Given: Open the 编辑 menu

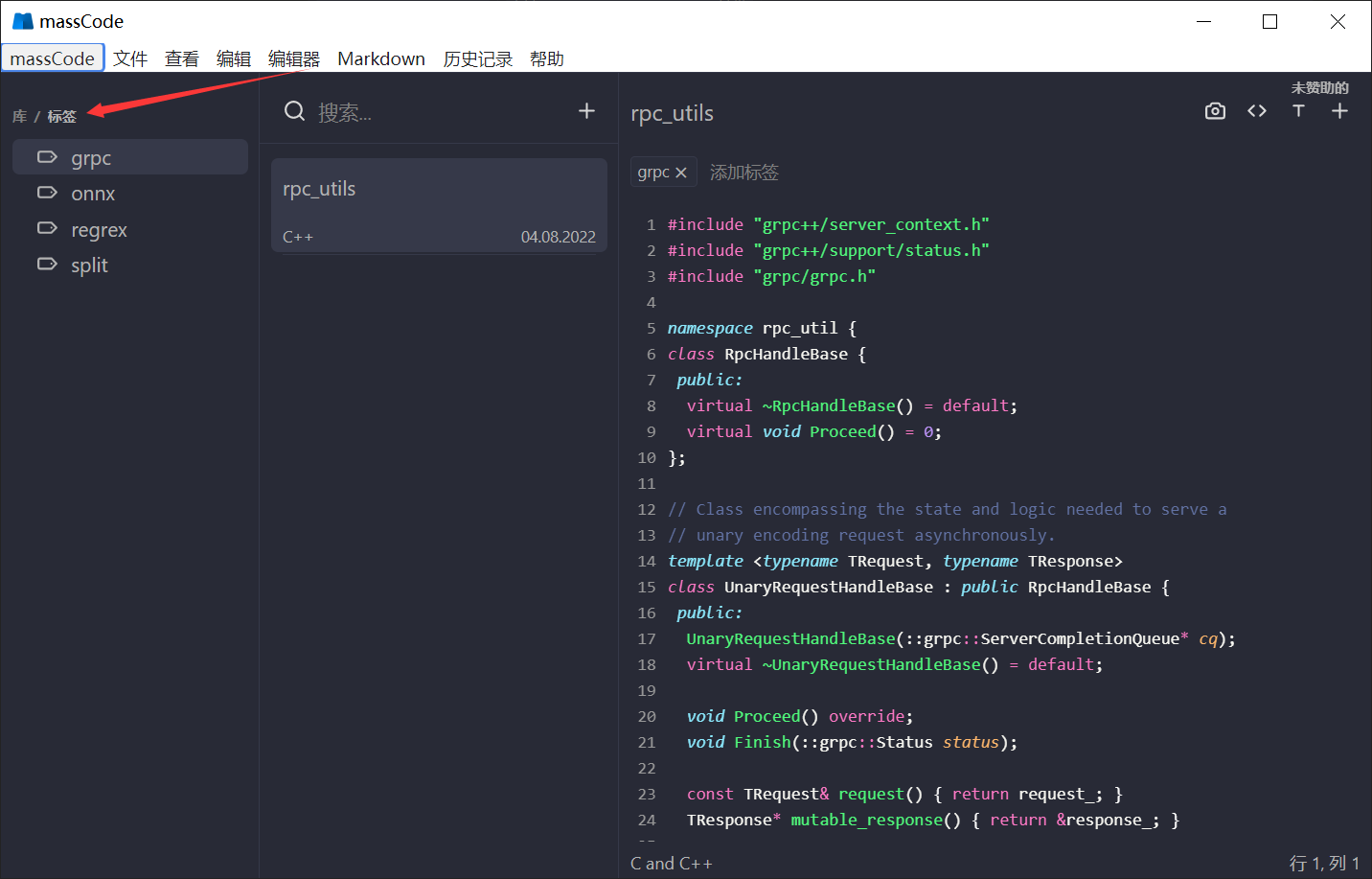Looking at the screenshot, I should click(234, 58).
